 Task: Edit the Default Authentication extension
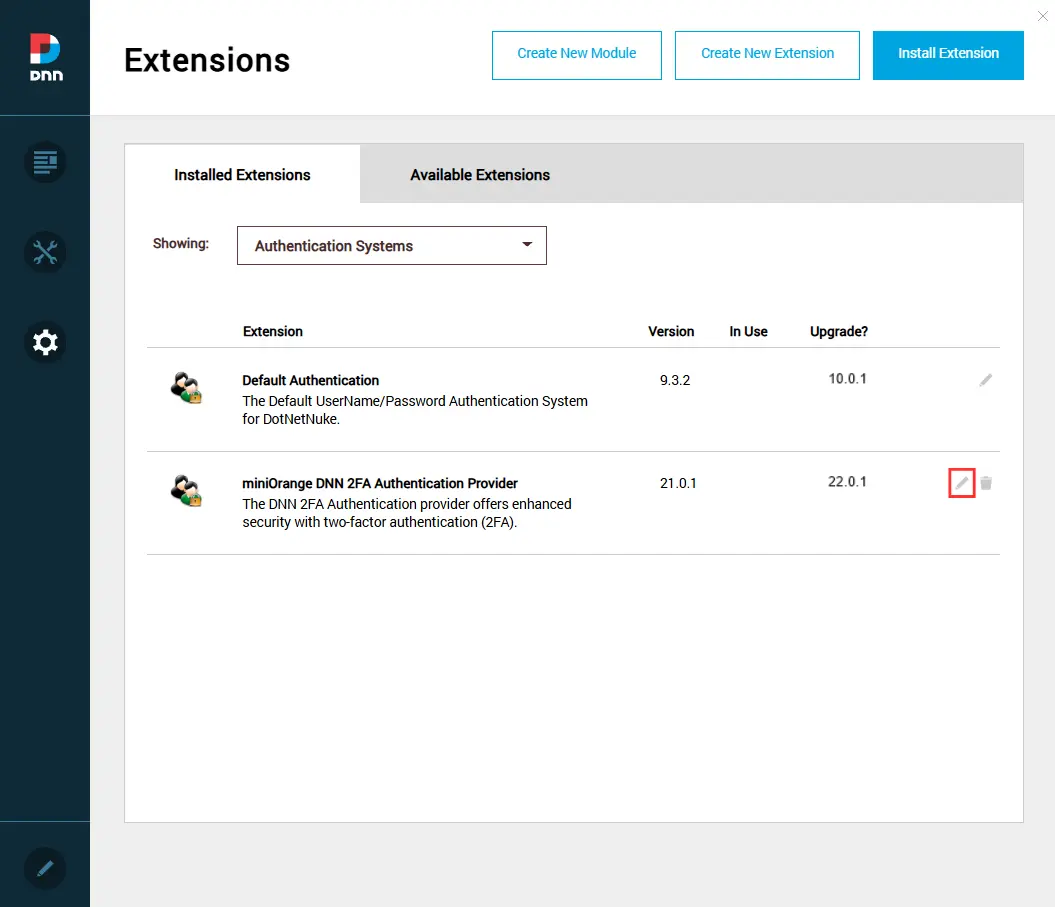point(985,380)
